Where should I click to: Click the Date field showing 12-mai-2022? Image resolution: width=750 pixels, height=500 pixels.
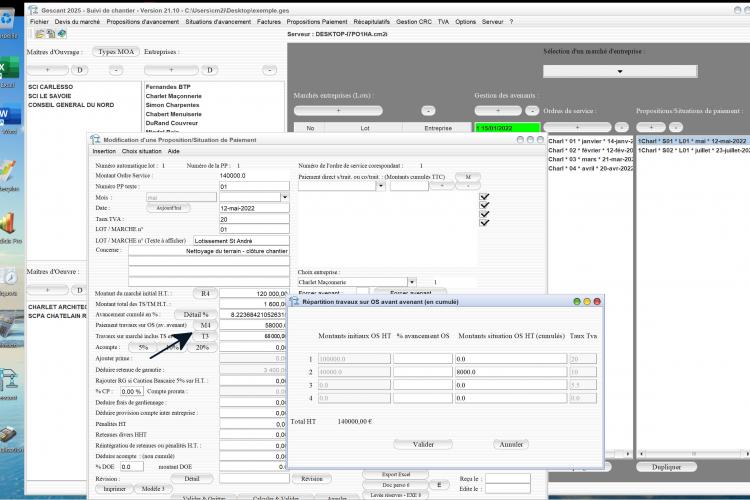coord(254,208)
